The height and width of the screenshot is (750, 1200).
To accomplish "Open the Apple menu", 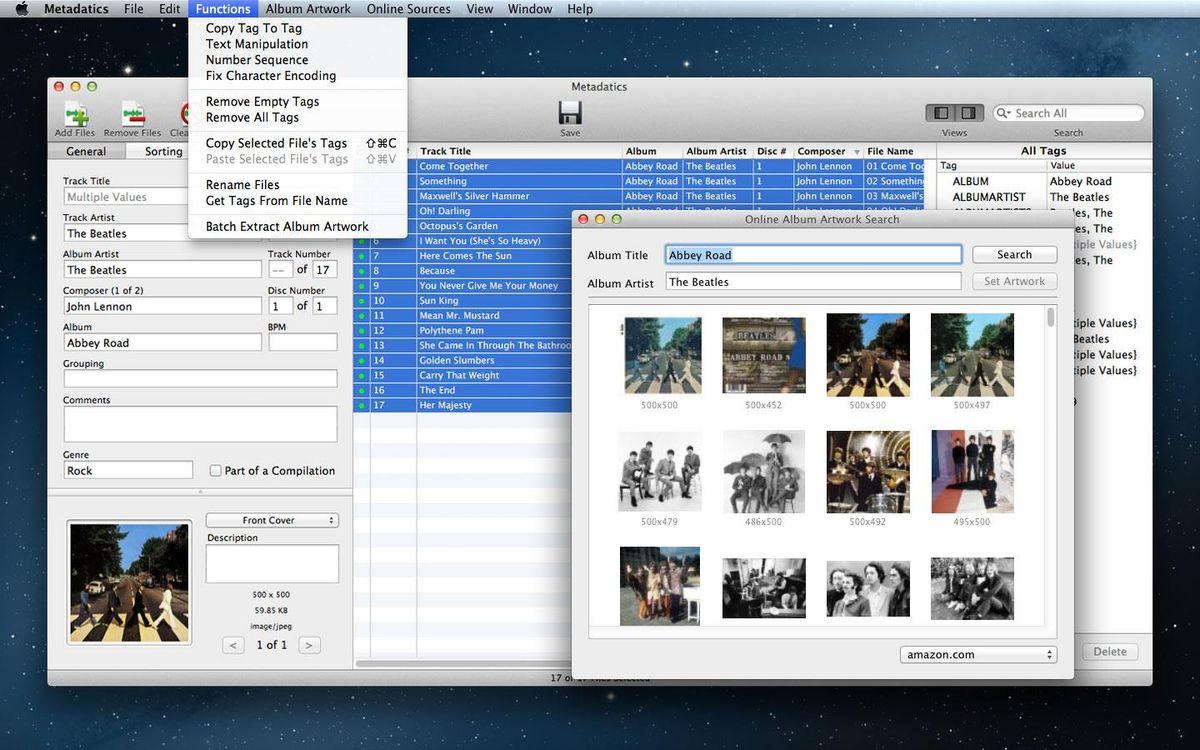I will click(x=22, y=9).
